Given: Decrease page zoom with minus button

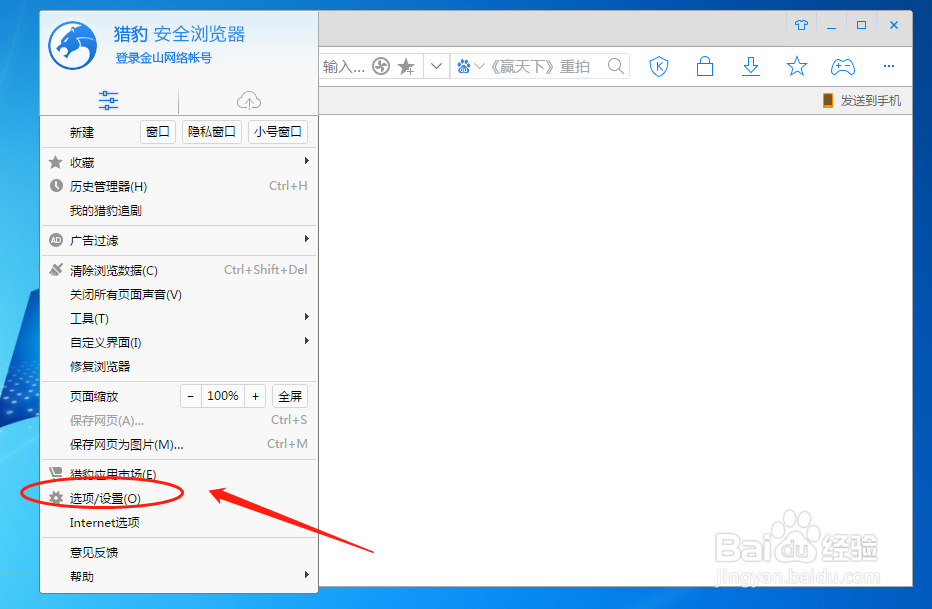Looking at the screenshot, I should (191, 396).
